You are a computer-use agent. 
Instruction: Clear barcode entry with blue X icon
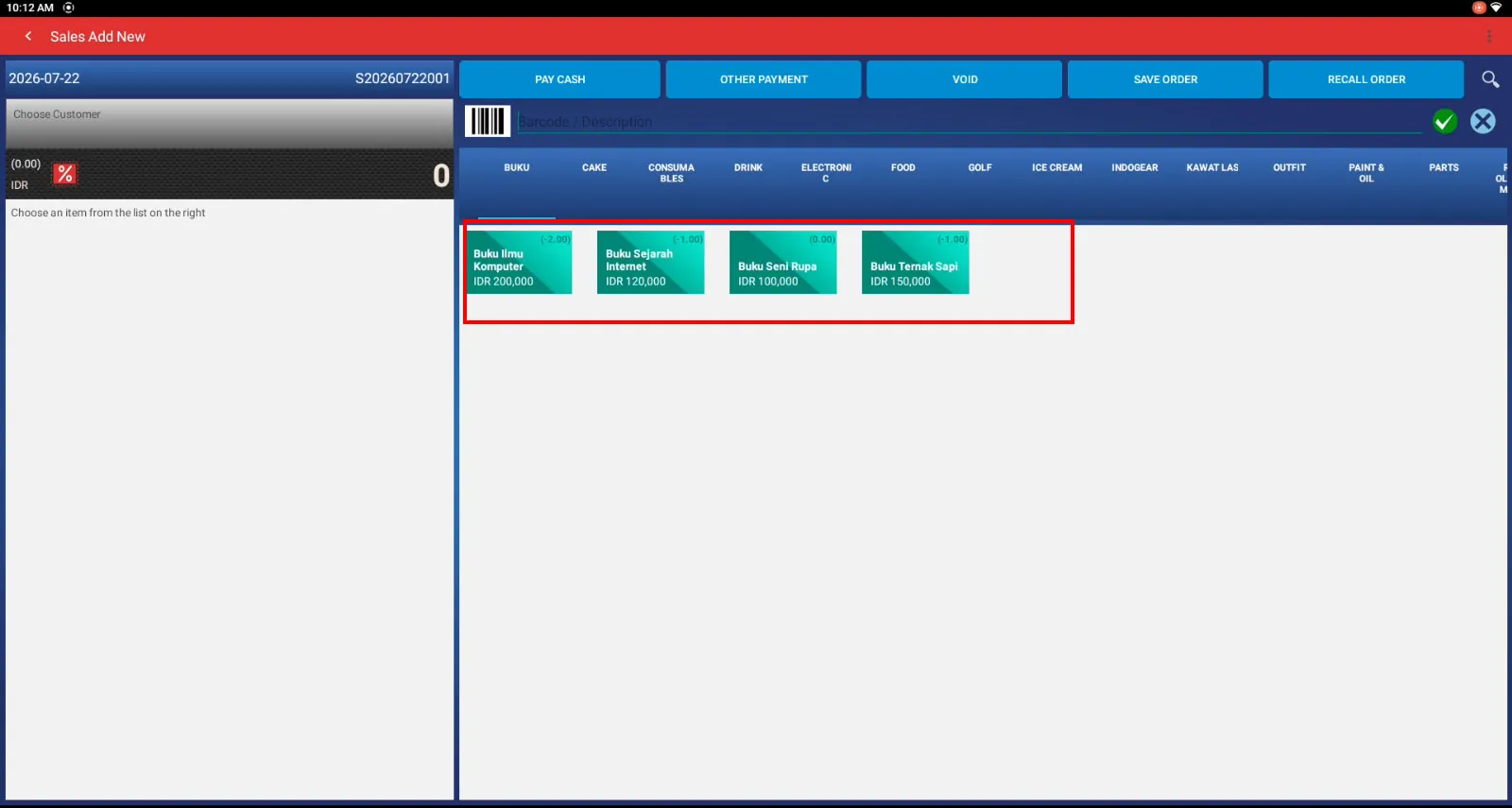pos(1483,121)
